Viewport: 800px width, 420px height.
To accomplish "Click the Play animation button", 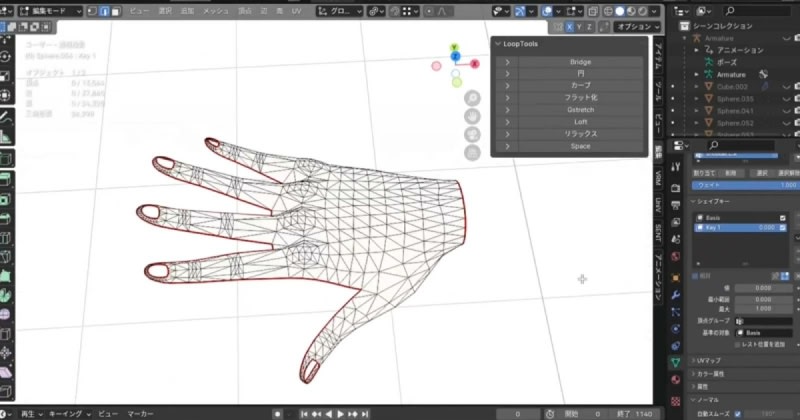I will (341, 413).
